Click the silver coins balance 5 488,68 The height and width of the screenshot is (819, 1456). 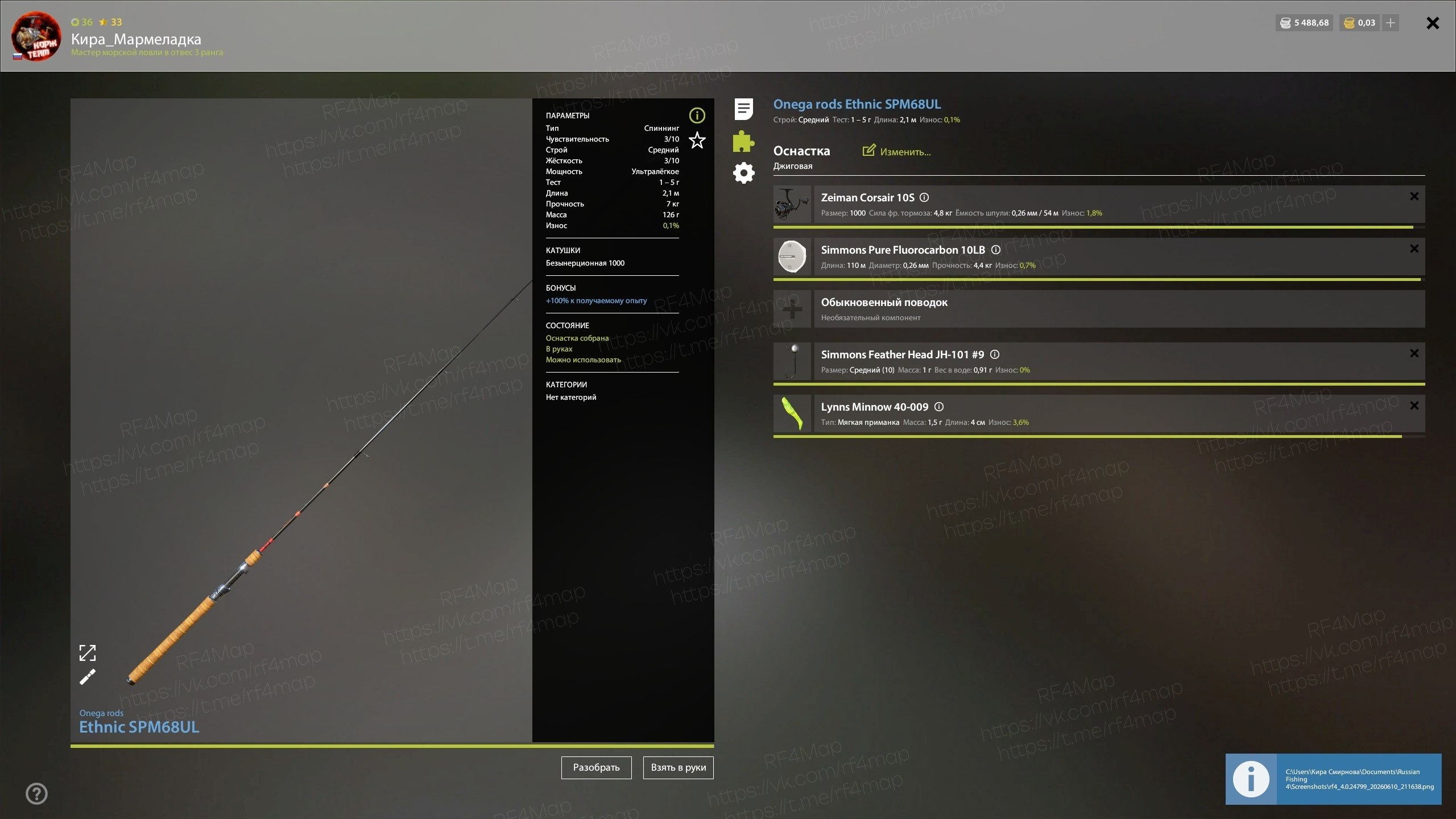[x=1304, y=23]
